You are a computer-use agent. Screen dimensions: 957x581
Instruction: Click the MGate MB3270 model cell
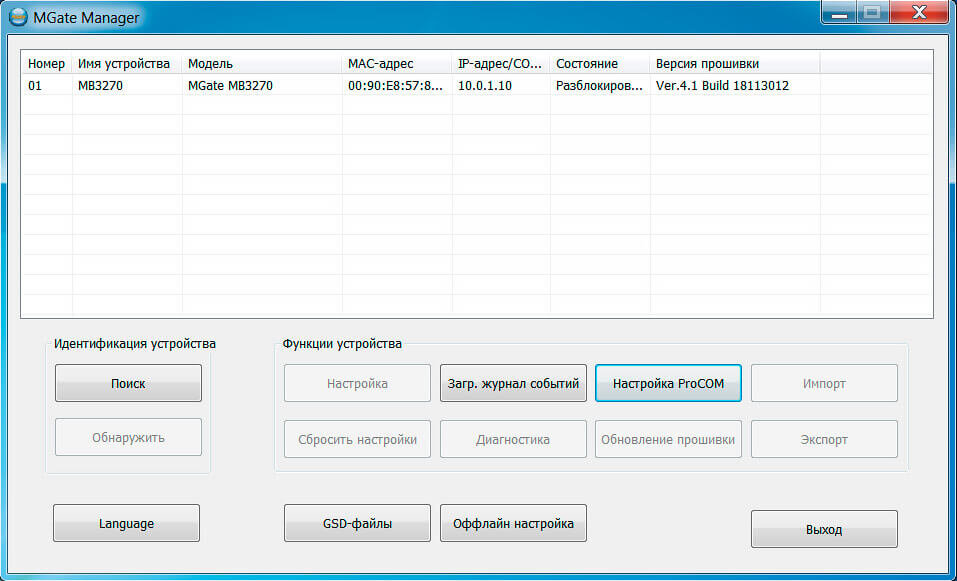click(x=230, y=86)
